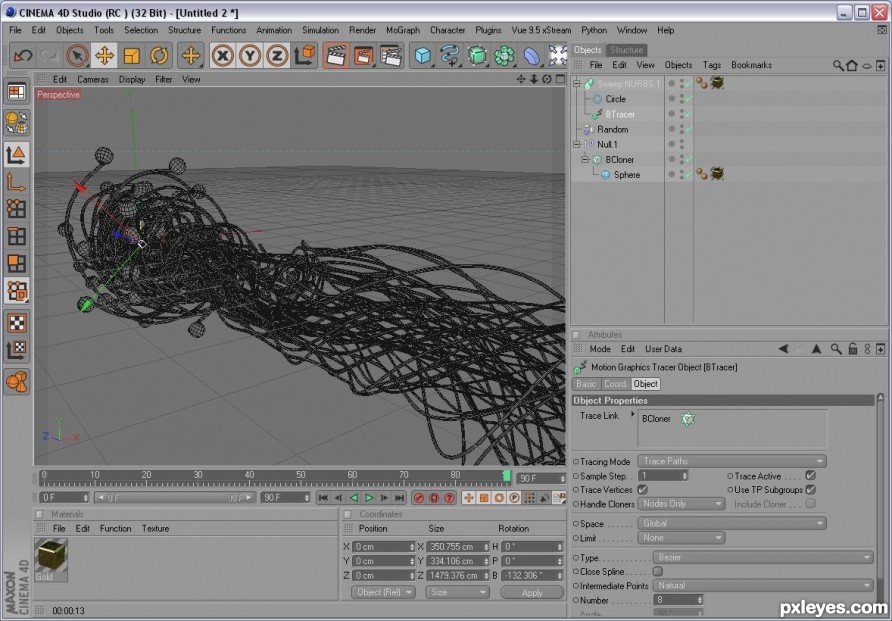Render the active view clapperboard icon
Image resolution: width=892 pixels, height=621 pixels.
336,56
